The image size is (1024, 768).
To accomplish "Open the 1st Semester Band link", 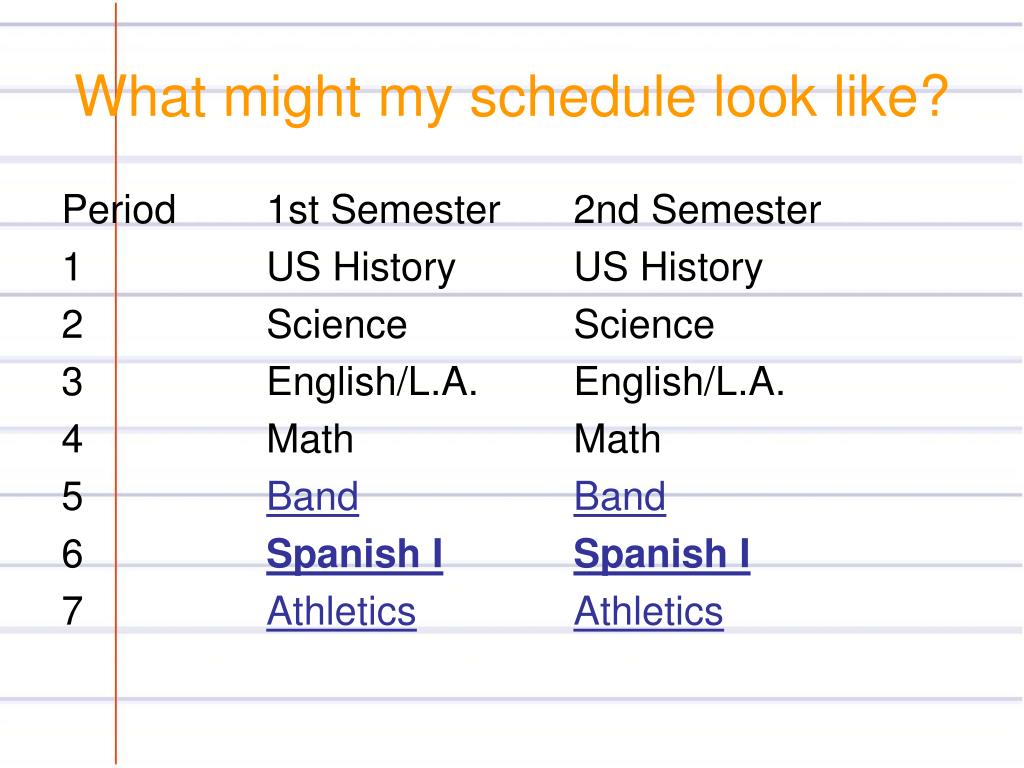I will pos(313,497).
